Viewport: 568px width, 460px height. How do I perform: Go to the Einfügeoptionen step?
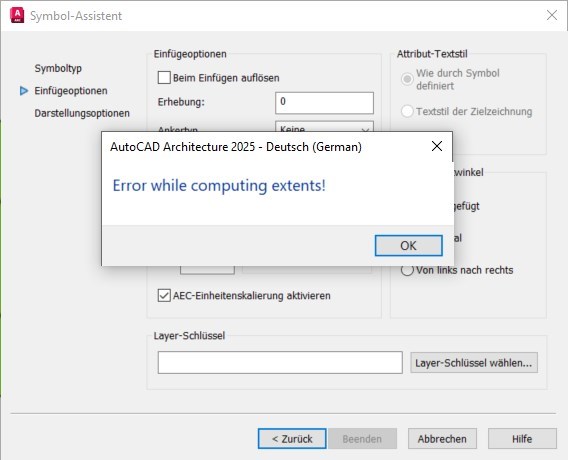click(x=71, y=91)
